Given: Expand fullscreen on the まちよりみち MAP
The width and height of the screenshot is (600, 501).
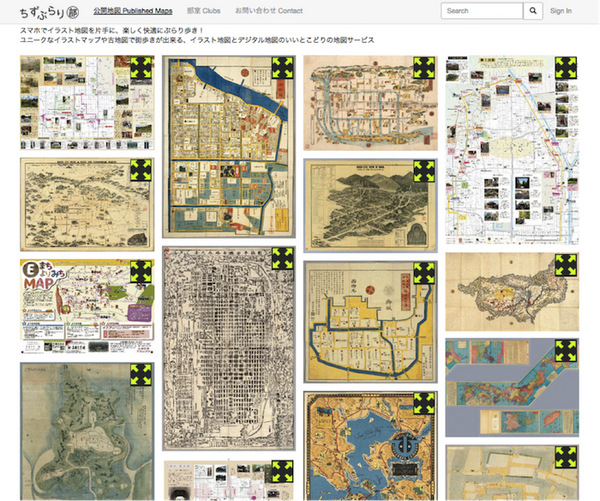Looking at the screenshot, I should coord(141,271).
